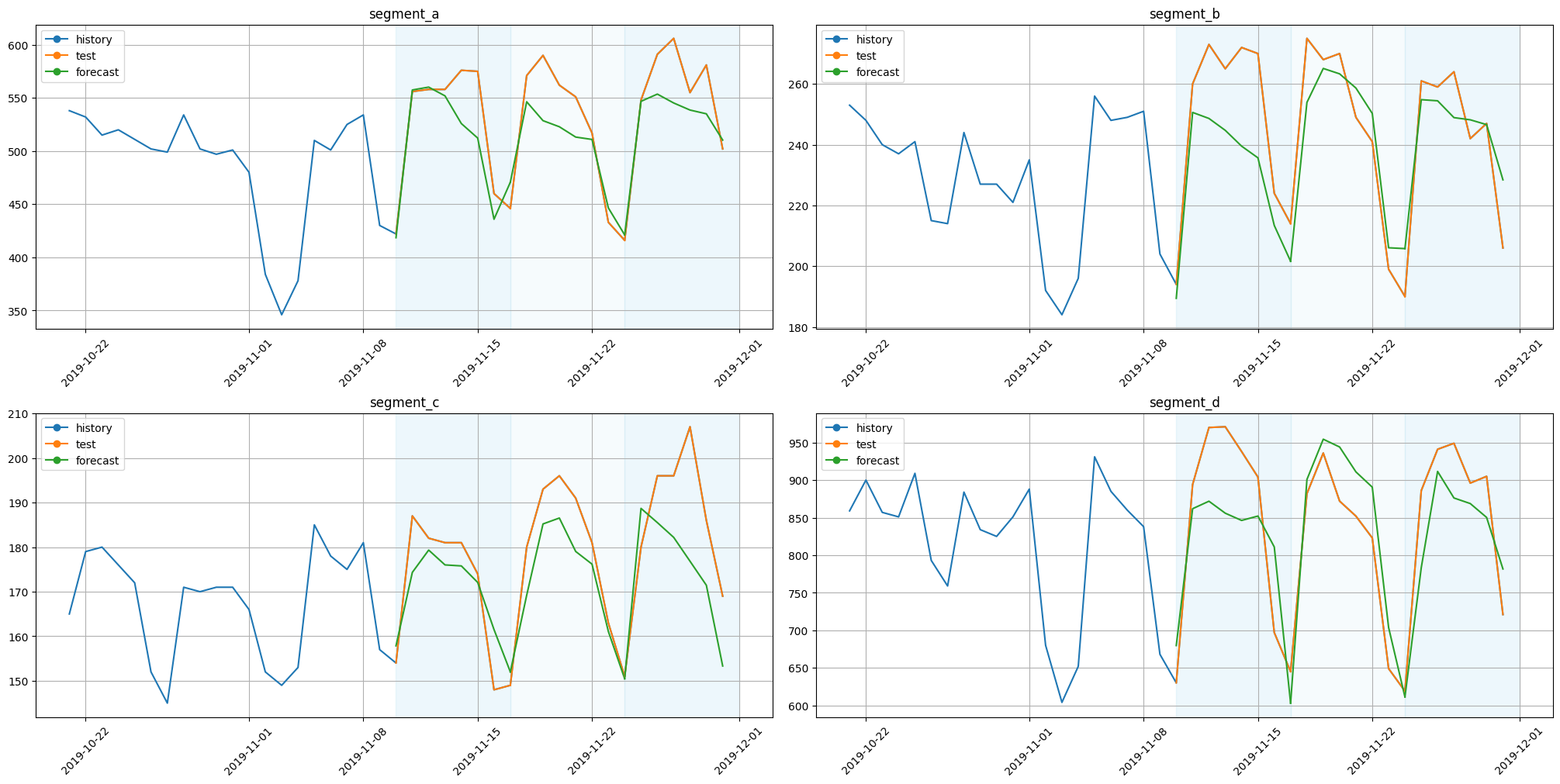Click y-axis label 450 in segment_a
Image resolution: width=1560 pixels, height=784 pixels.
[19, 205]
